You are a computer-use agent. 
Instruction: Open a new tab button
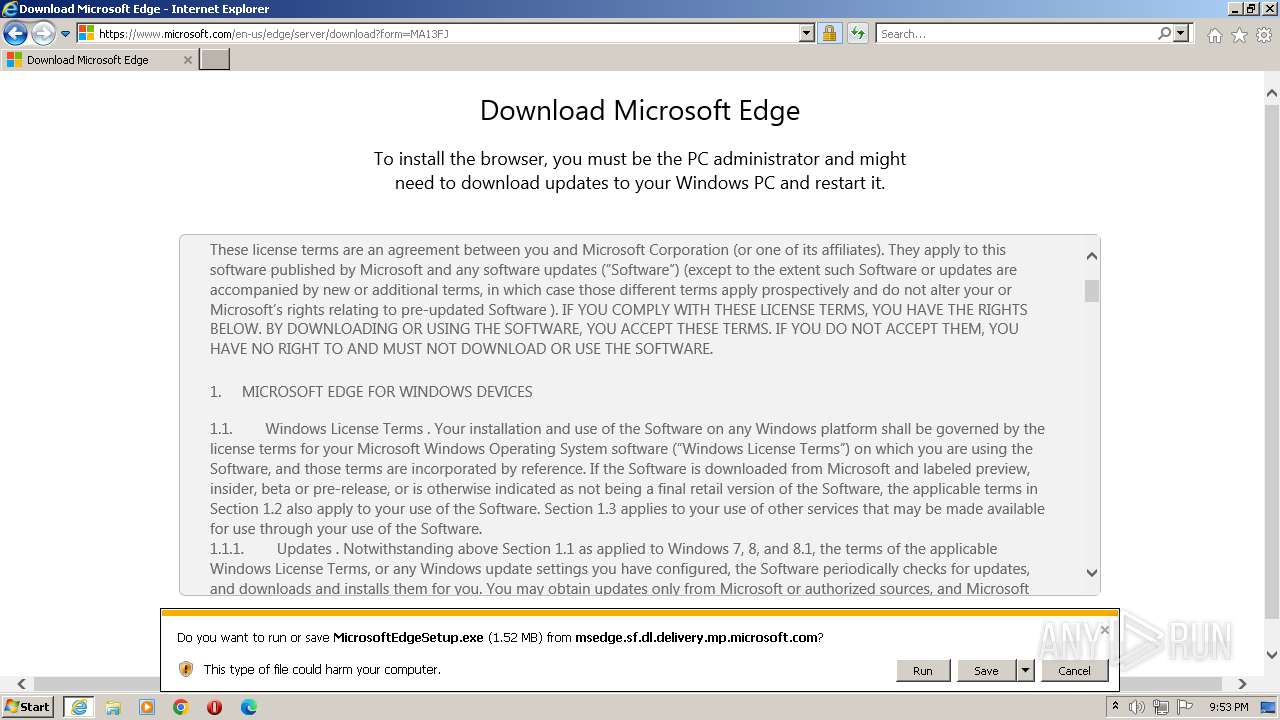(x=215, y=60)
